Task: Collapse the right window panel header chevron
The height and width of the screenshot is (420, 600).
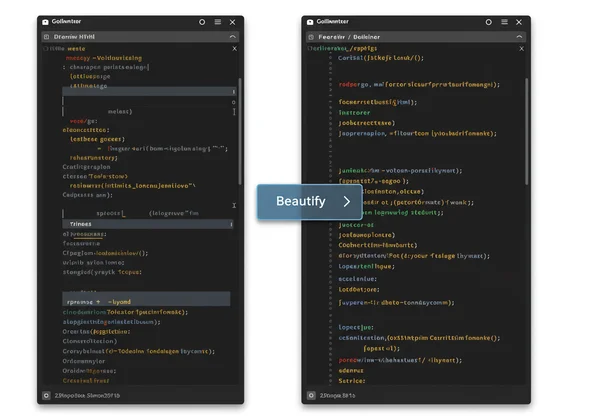Action: [x=519, y=37]
